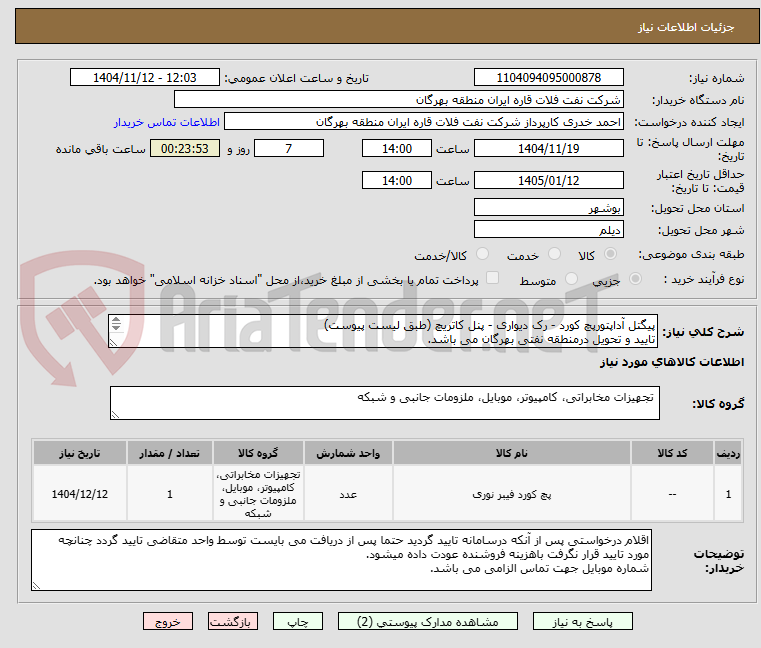
Task: Click the نام دستگاه خریدار field
Action: (x=398, y=100)
